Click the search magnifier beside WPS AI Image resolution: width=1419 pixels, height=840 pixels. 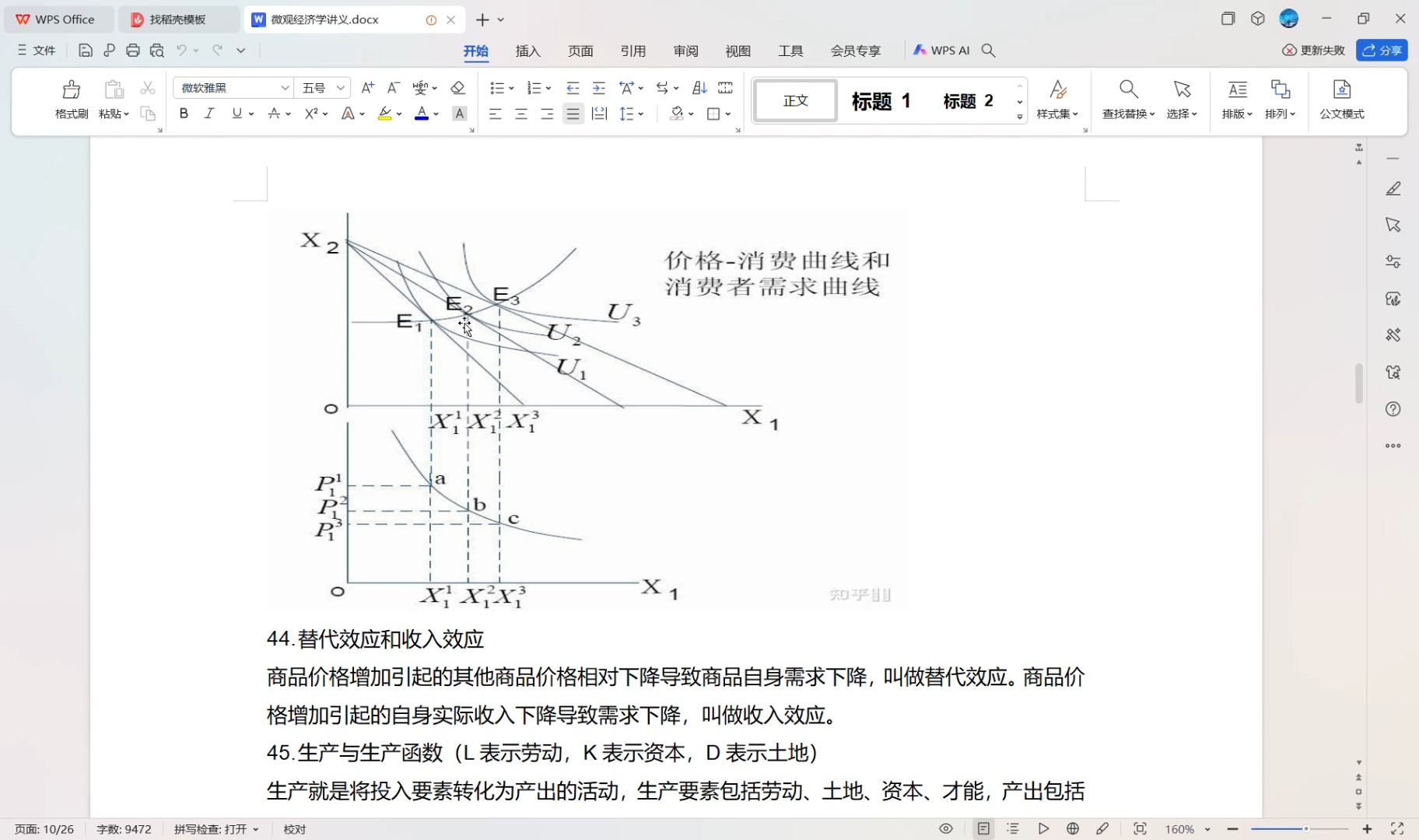pyautogui.click(x=989, y=51)
